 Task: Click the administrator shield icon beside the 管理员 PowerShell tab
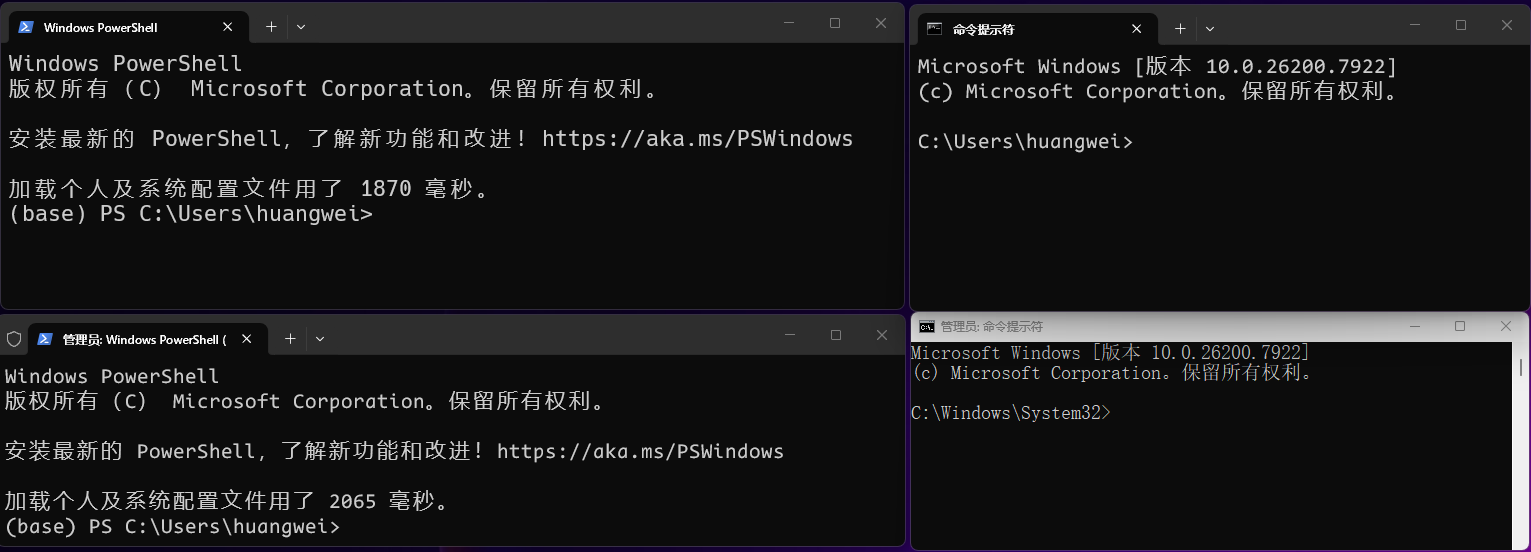tap(14, 339)
